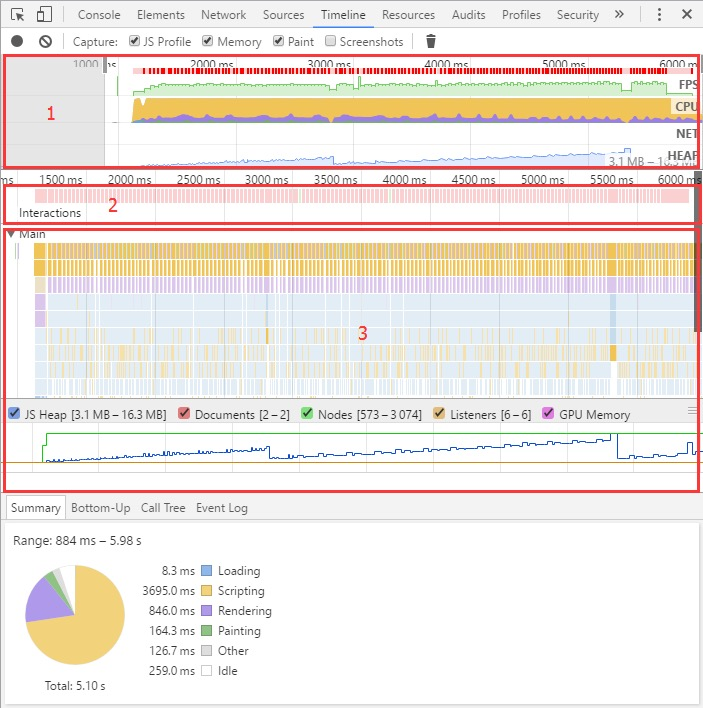The image size is (703, 708).
Task: Collapse the Main thread section
Action: pyautogui.click(x=11, y=234)
